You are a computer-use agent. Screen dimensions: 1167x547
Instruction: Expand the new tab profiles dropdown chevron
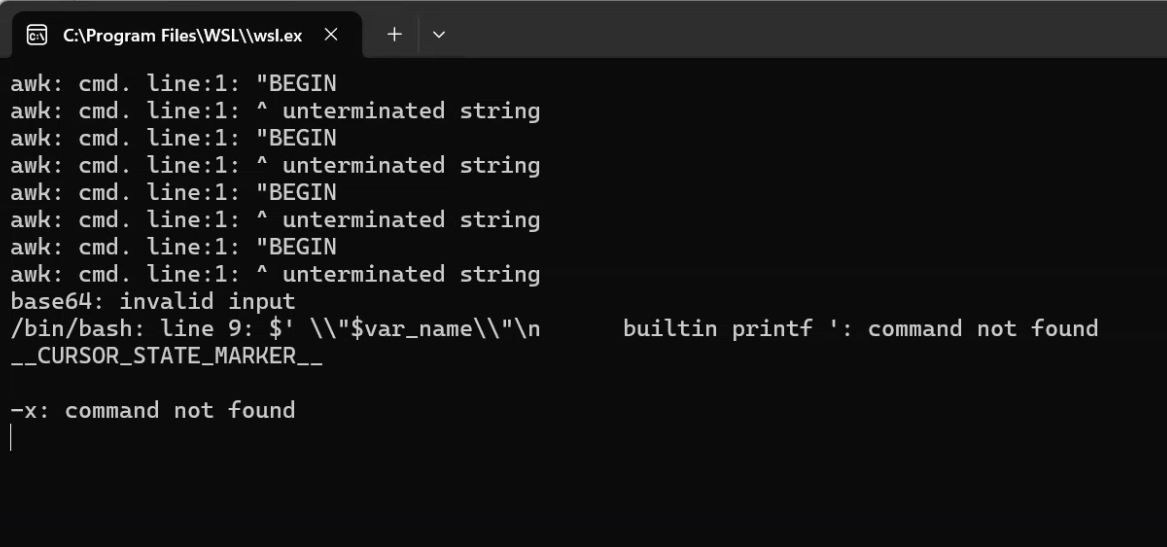pyautogui.click(x=438, y=35)
